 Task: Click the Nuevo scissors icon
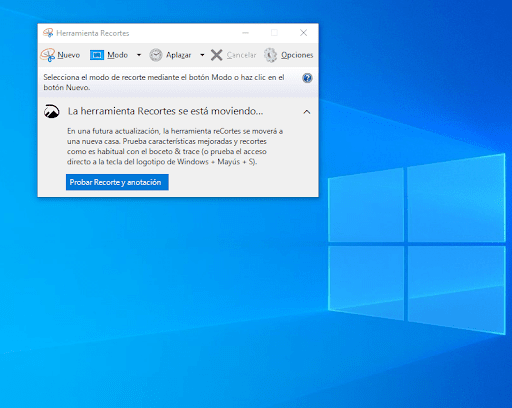tap(48, 55)
